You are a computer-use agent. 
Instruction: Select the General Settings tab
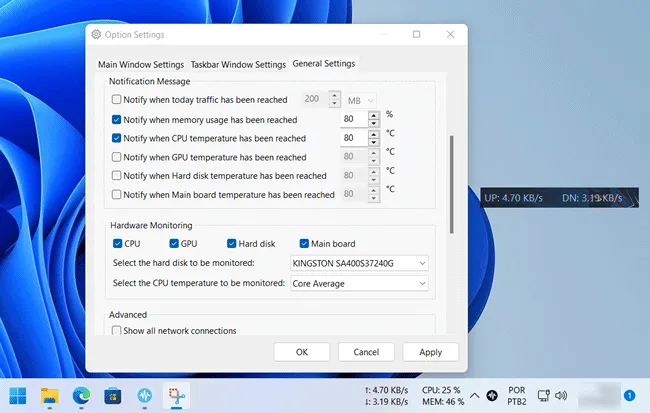[x=324, y=64]
